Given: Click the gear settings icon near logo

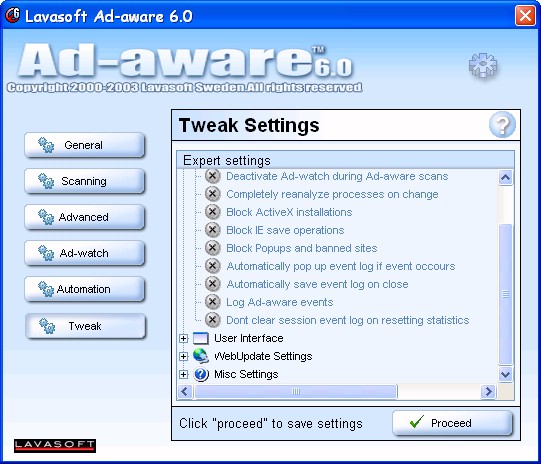Looking at the screenshot, I should pyautogui.click(x=483, y=65).
